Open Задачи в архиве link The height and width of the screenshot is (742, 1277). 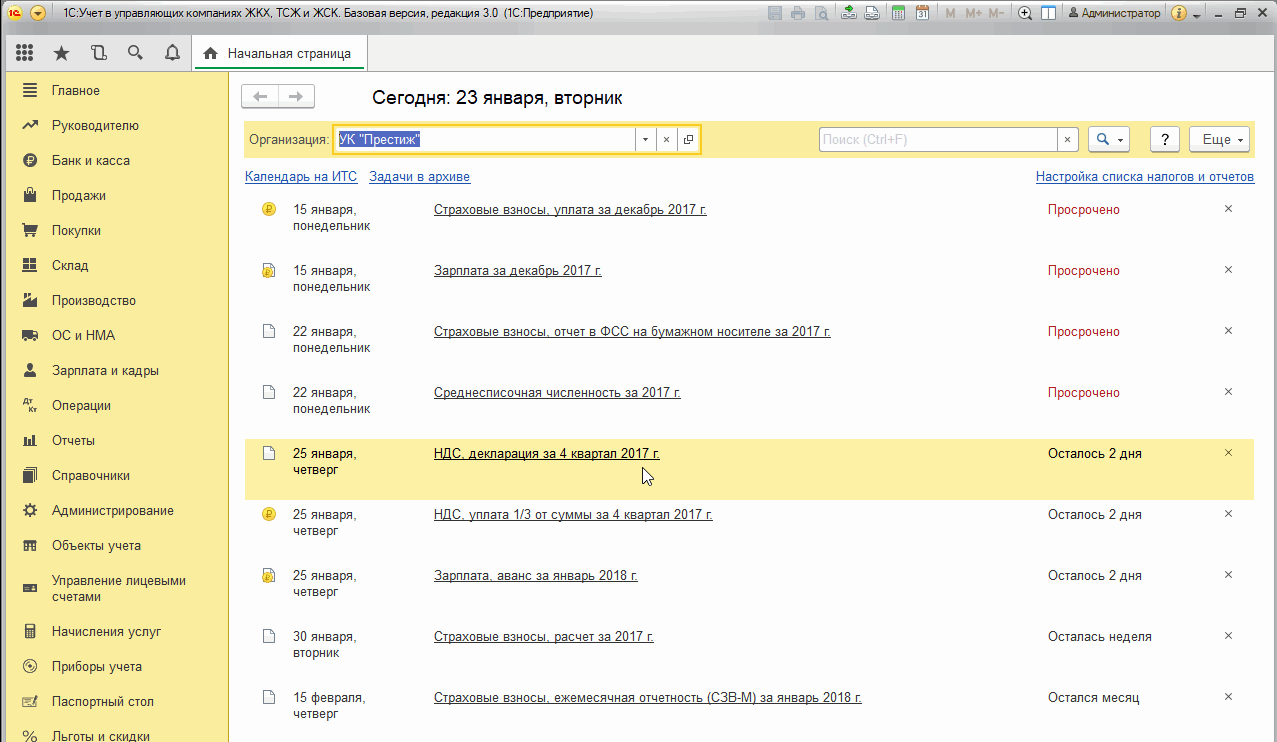(419, 177)
